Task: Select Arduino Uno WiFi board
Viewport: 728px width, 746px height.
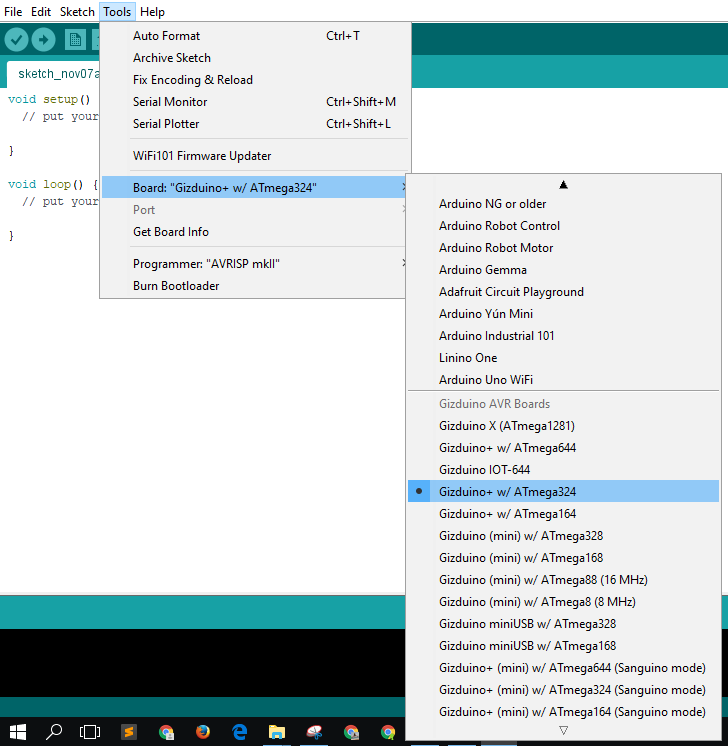Action: [x=563, y=380]
